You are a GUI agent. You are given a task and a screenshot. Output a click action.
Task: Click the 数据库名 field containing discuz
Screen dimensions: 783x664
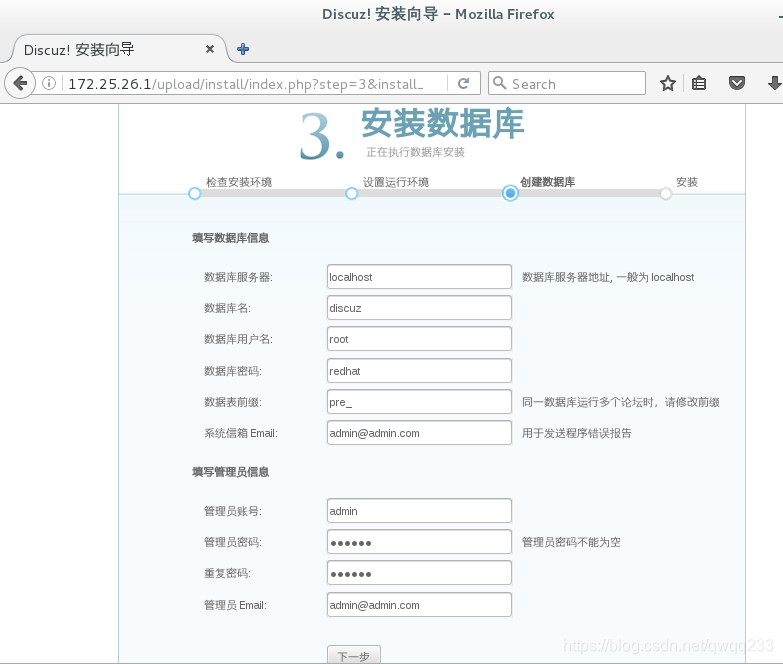tap(419, 308)
